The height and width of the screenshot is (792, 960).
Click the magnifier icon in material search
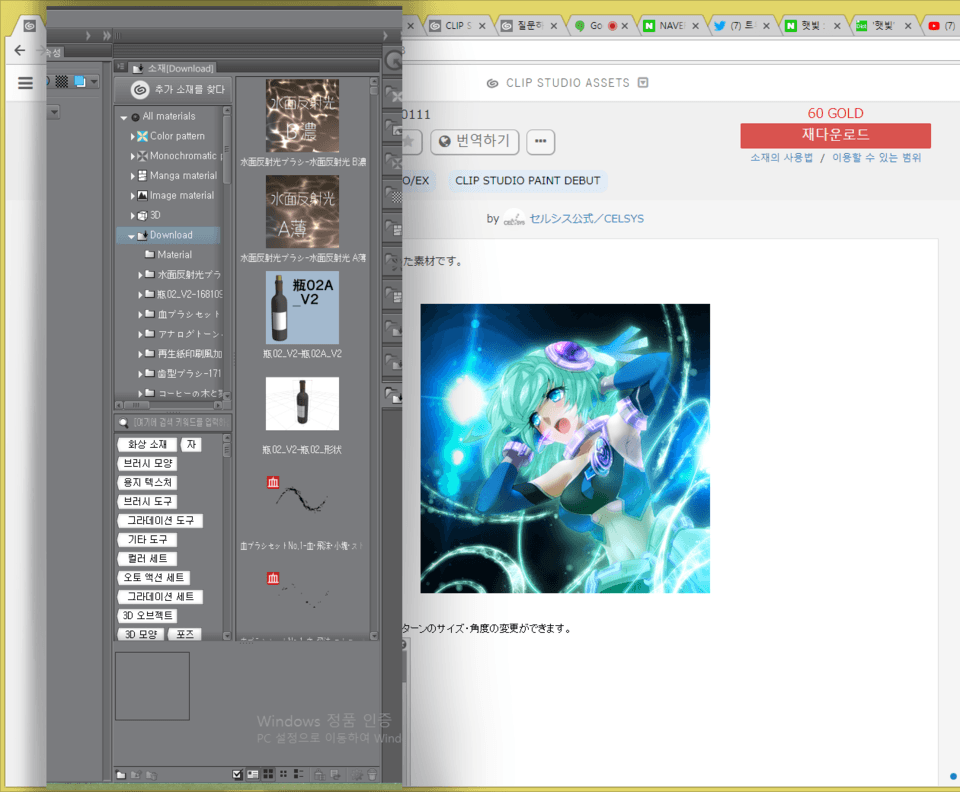[124, 422]
